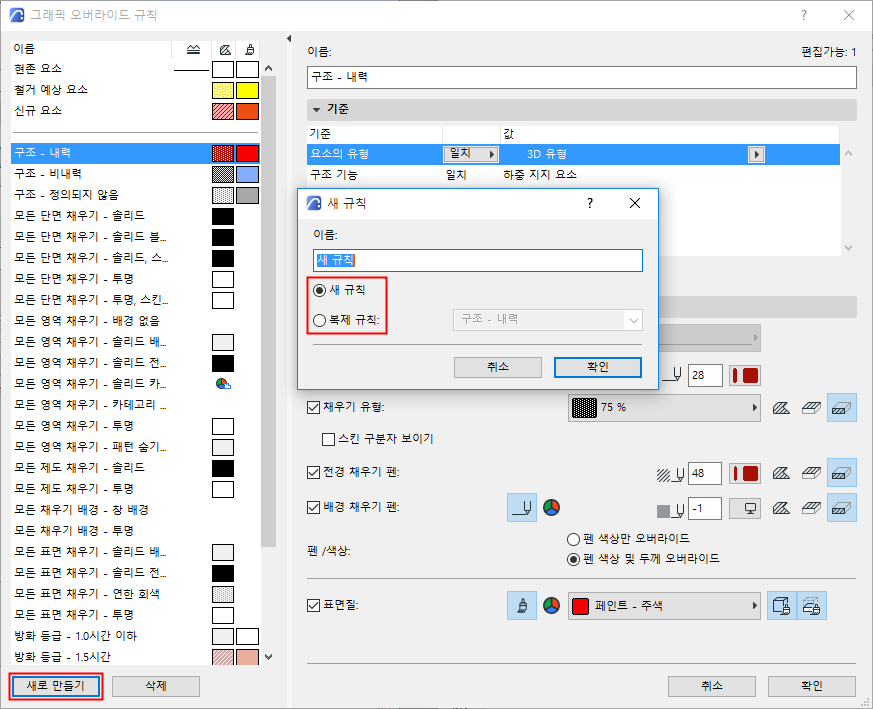This screenshot has width=873, height=709.
Task: Select 펜 색상 및 두께 오버라이드 radio
Action: [x=573, y=559]
